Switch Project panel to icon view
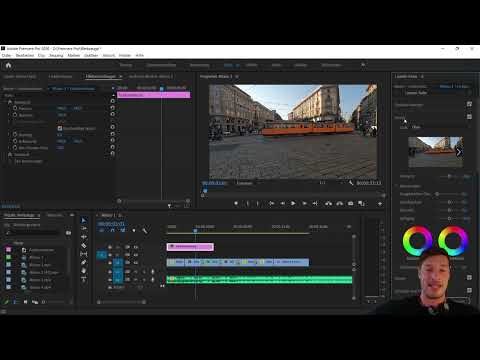The width and height of the screenshot is (480, 360). 25,302
